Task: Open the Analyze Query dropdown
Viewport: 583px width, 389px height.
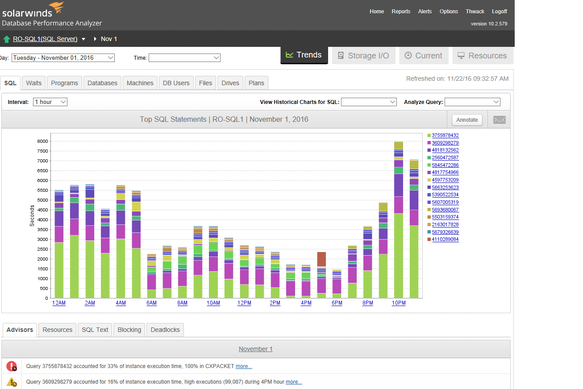Action: [x=472, y=102]
